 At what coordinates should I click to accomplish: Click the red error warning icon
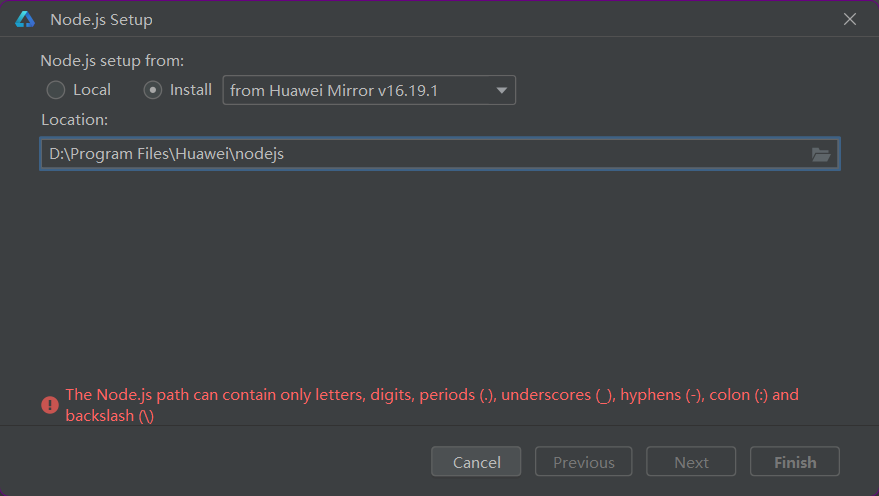click(x=50, y=405)
